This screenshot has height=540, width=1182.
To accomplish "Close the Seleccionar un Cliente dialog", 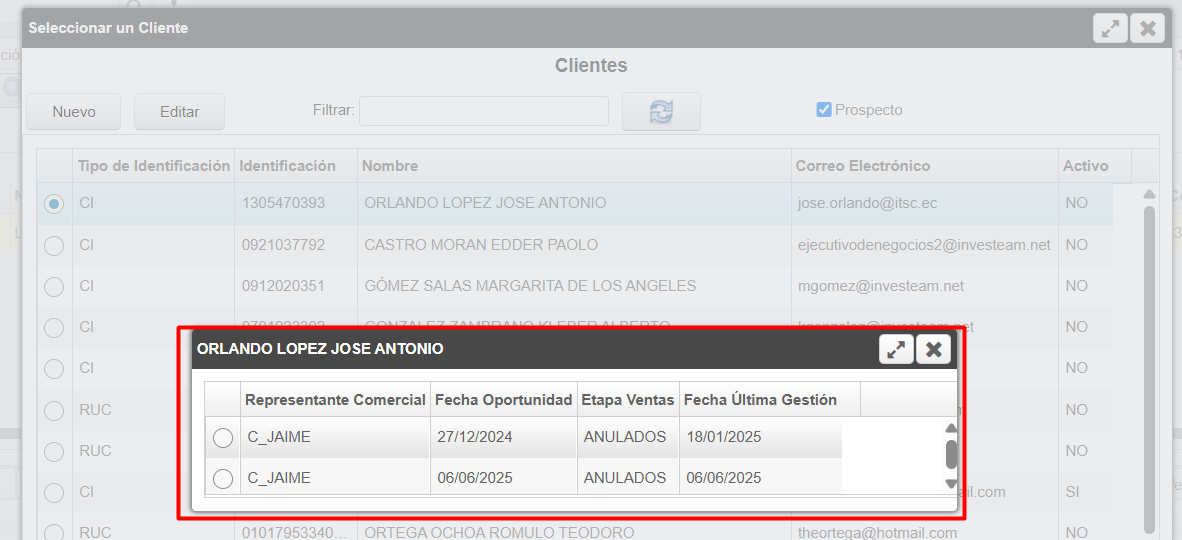I will pos(1147,28).
